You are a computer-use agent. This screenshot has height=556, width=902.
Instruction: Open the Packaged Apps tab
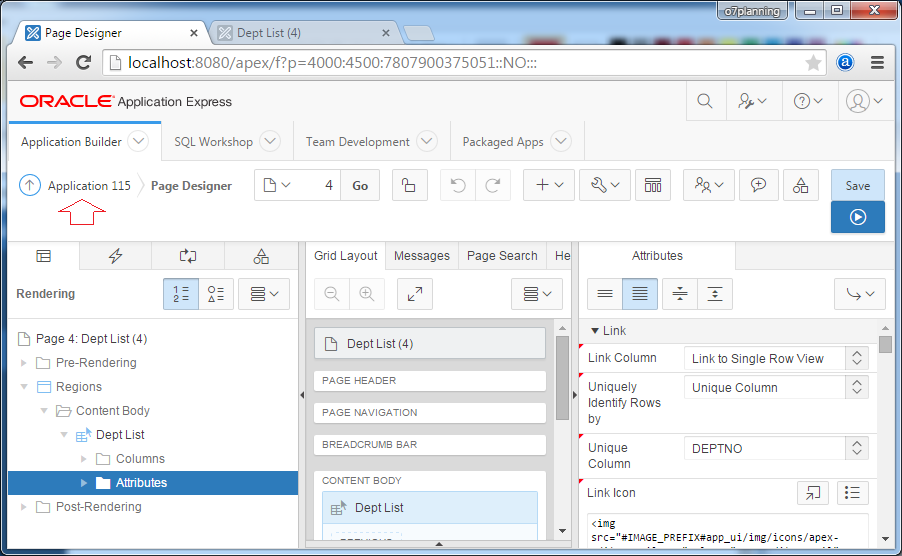coord(503,141)
